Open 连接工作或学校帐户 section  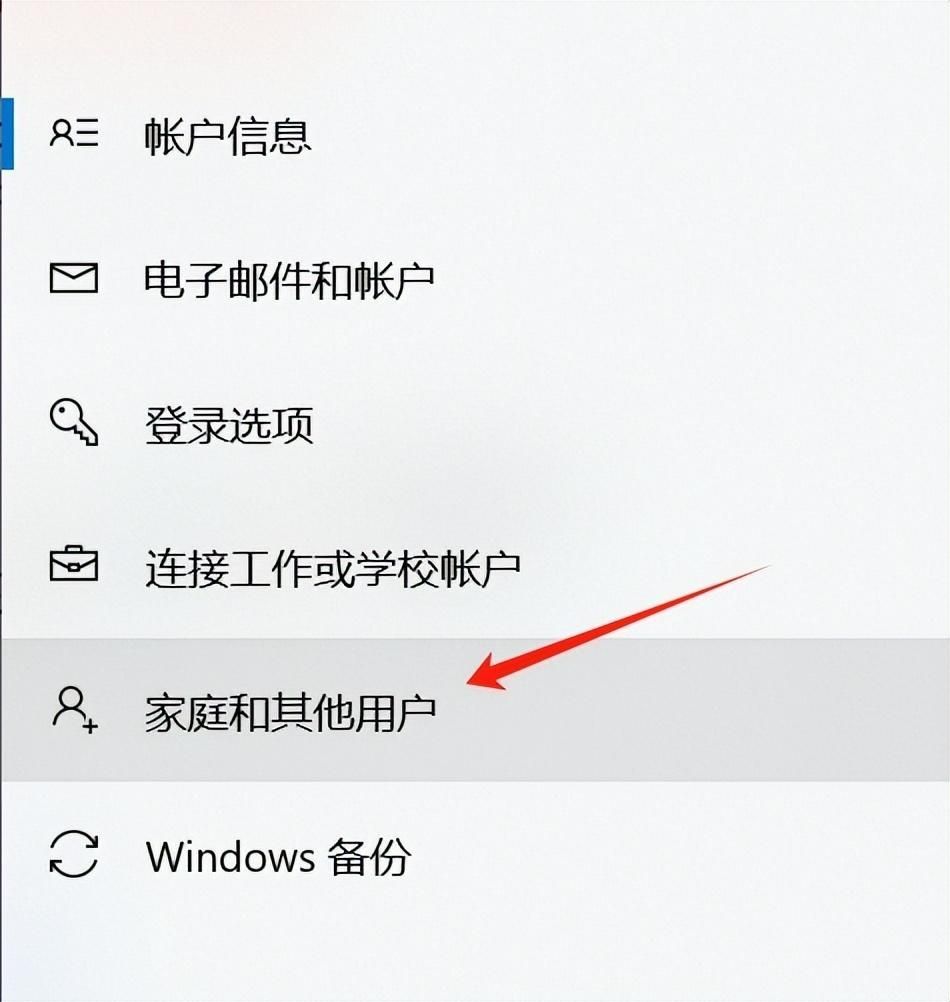click(x=332, y=567)
